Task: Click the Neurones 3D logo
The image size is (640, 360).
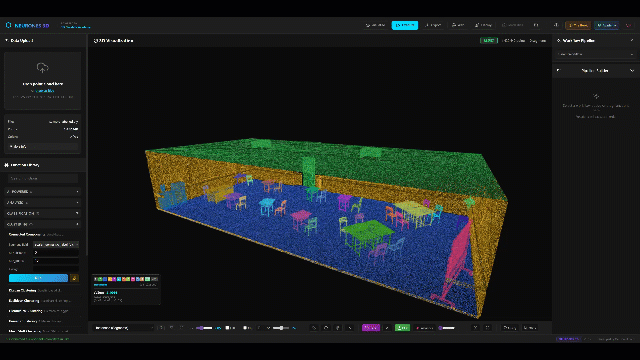Action: [x=28, y=25]
